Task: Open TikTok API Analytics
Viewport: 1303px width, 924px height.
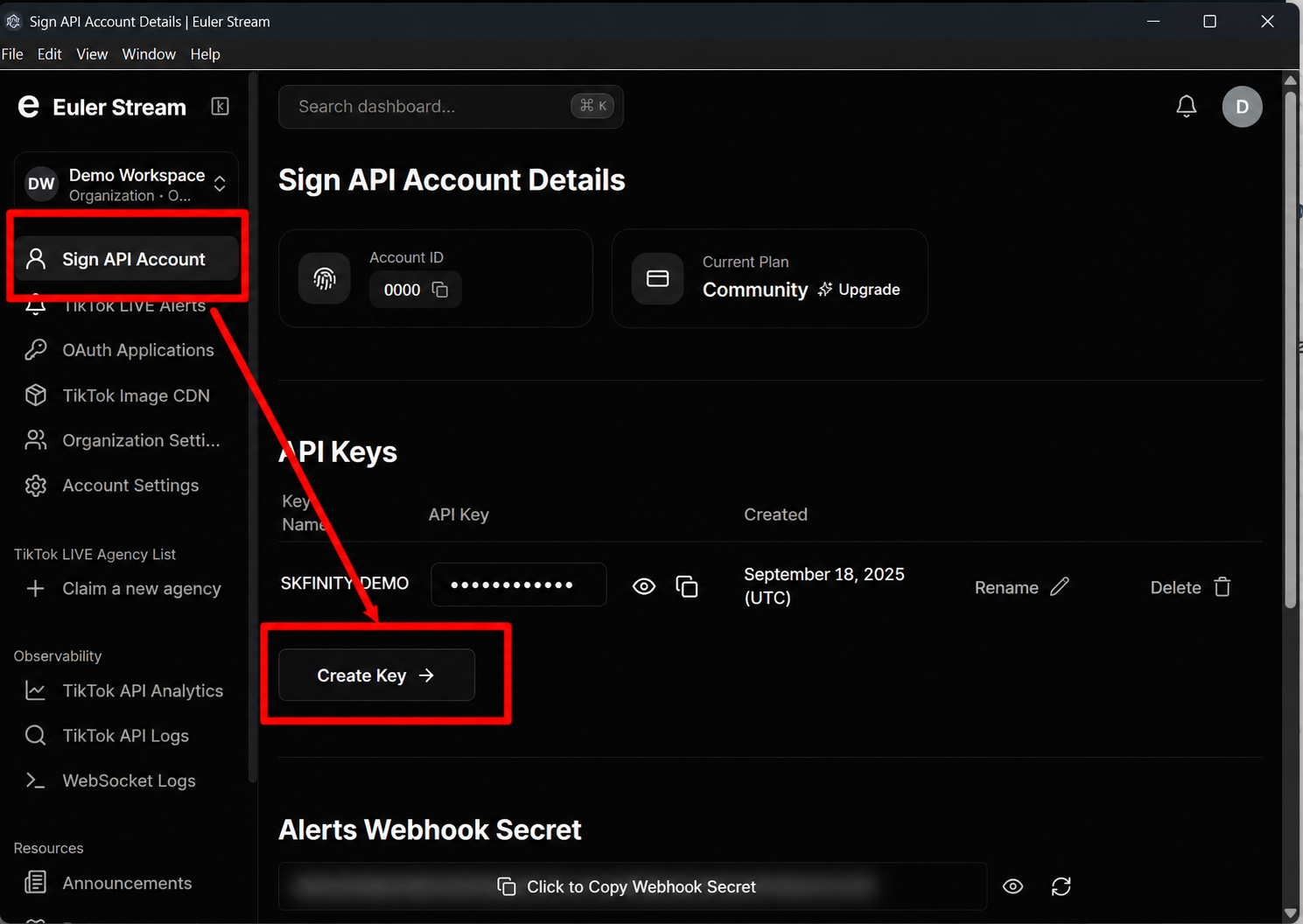Action: pyautogui.click(x=126, y=691)
